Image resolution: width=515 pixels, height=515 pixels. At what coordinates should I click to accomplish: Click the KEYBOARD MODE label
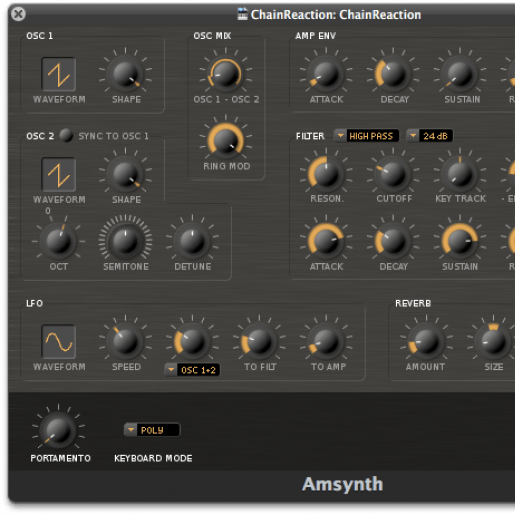tap(153, 458)
